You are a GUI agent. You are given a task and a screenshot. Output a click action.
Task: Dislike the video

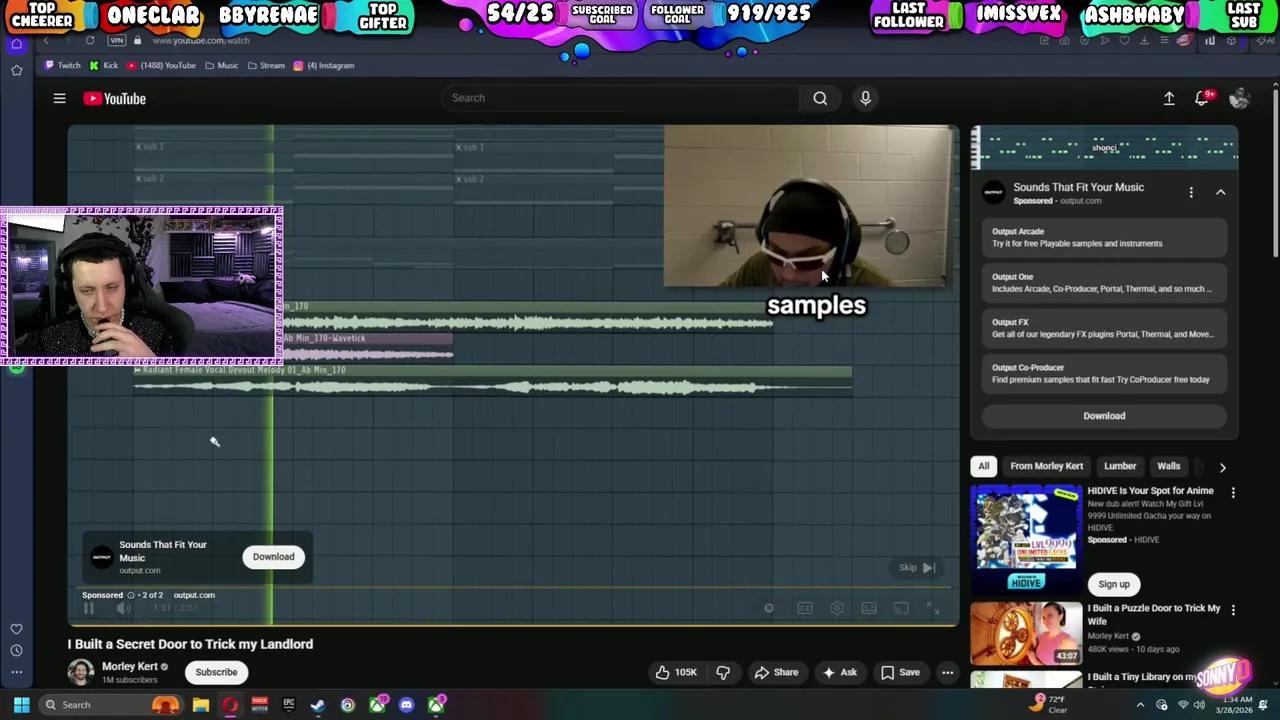pyautogui.click(x=722, y=672)
